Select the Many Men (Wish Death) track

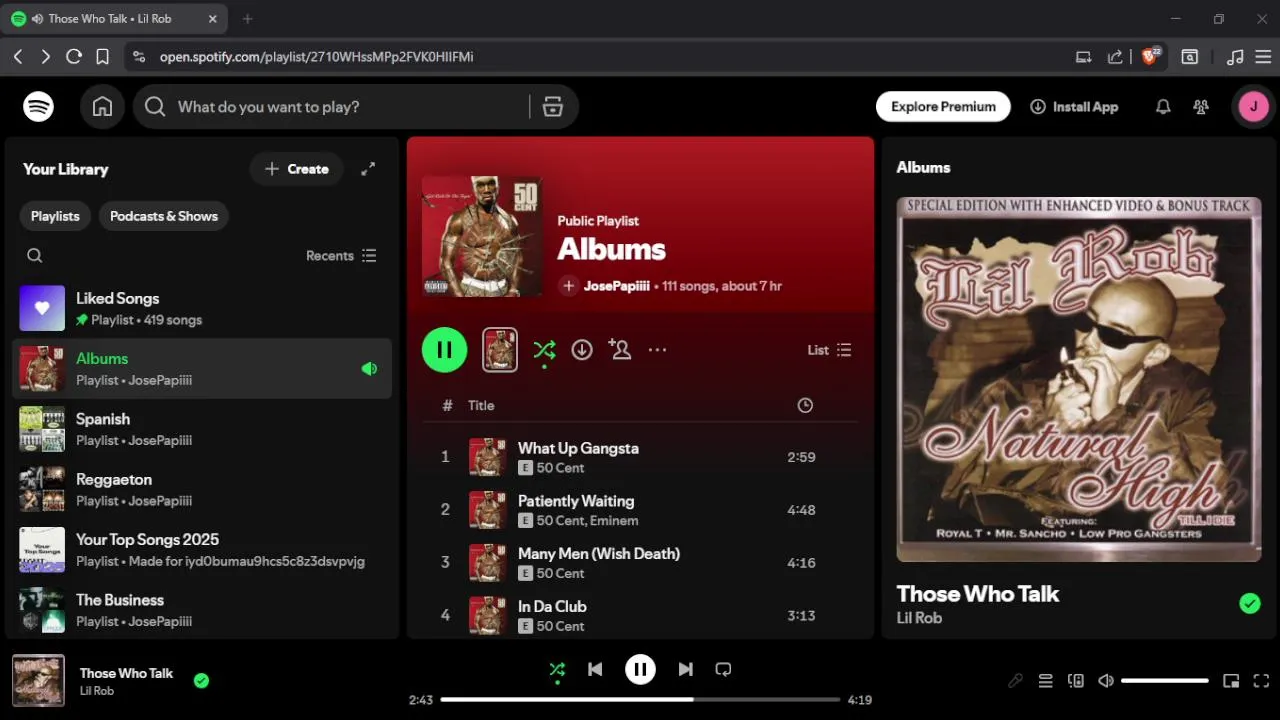pyautogui.click(x=640, y=562)
